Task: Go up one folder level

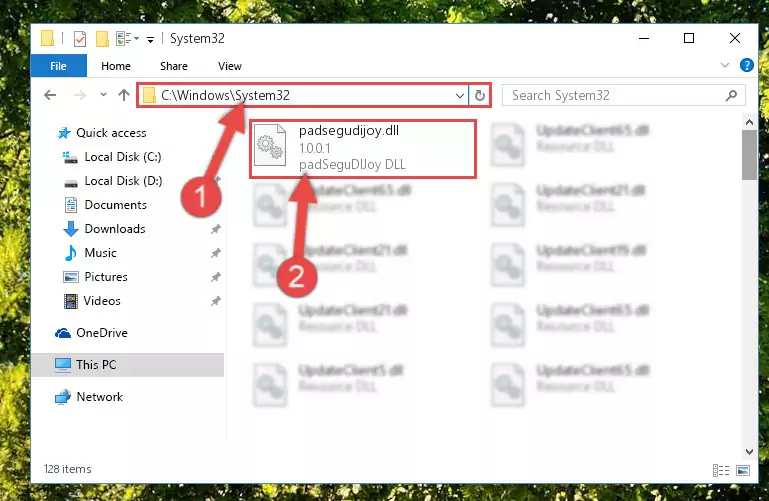Action: [124, 95]
